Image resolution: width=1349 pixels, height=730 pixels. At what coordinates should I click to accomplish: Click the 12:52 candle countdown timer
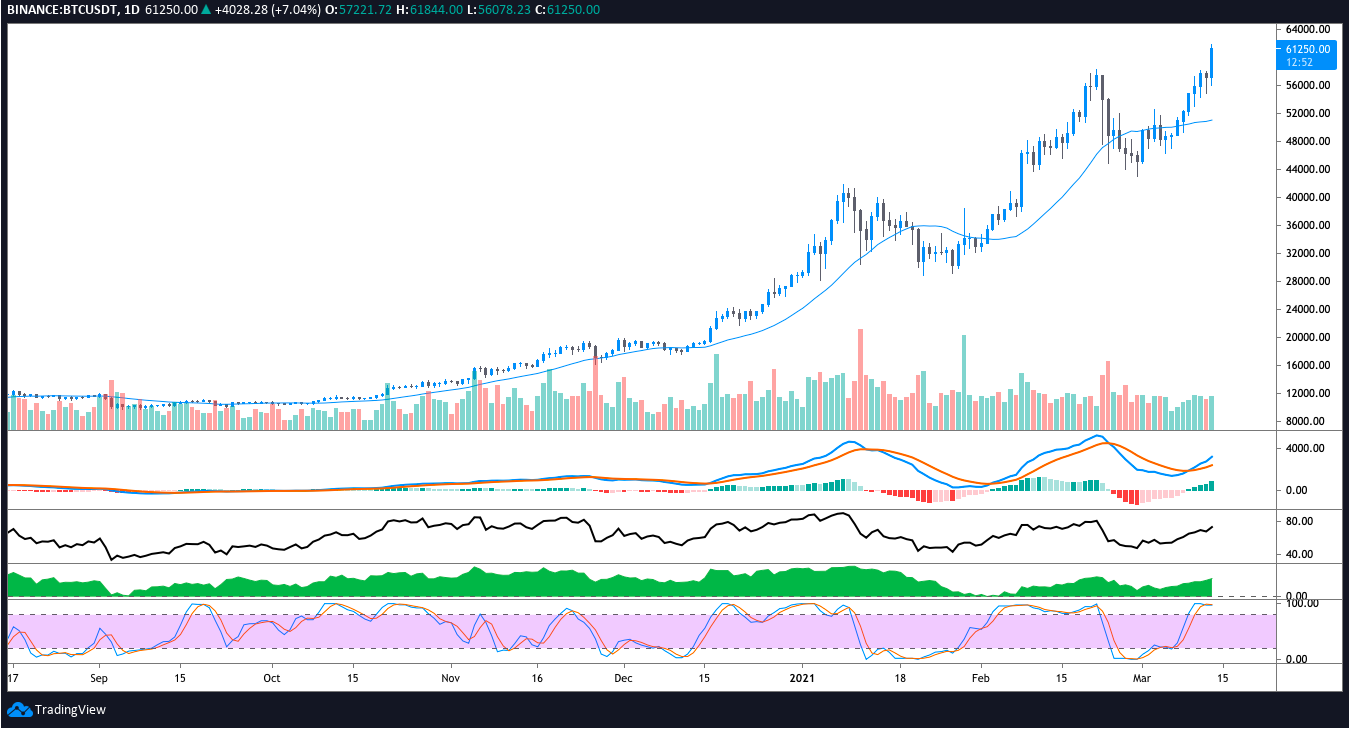point(1300,62)
